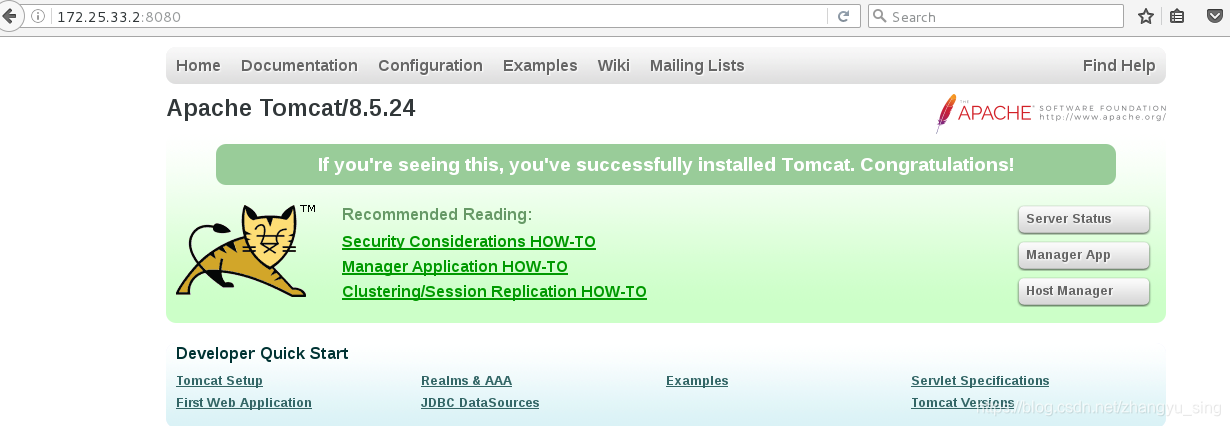
Task: Click the Apache Software Foundation logo
Action: click(1050, 112)
